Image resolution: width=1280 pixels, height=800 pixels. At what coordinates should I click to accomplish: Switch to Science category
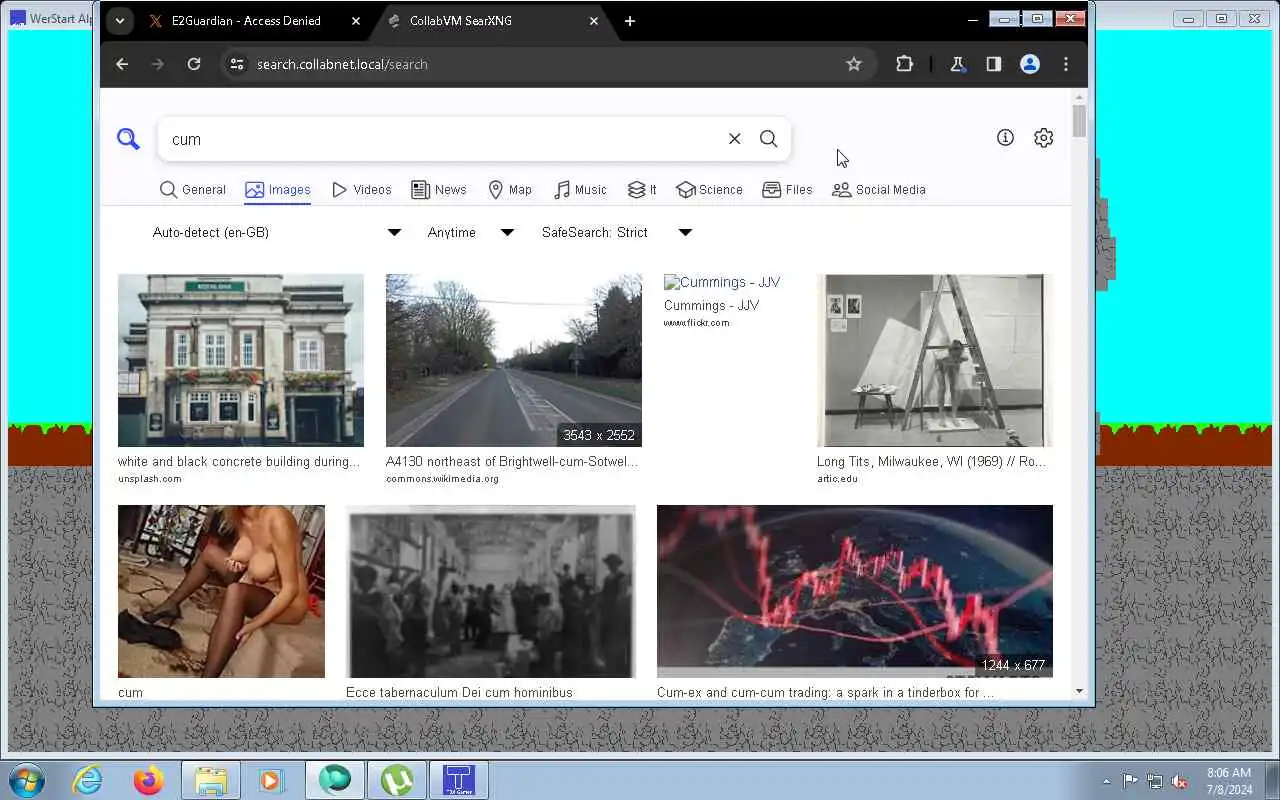coord(709,189)
